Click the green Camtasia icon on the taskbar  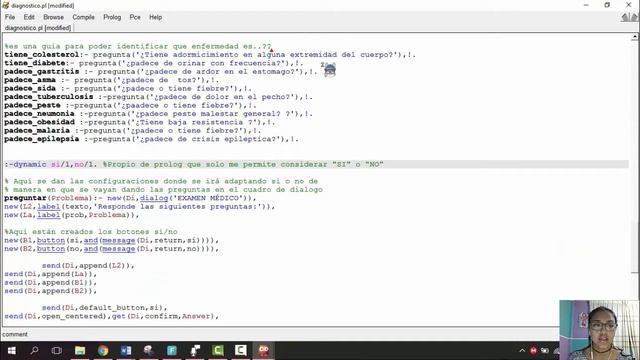218,350
